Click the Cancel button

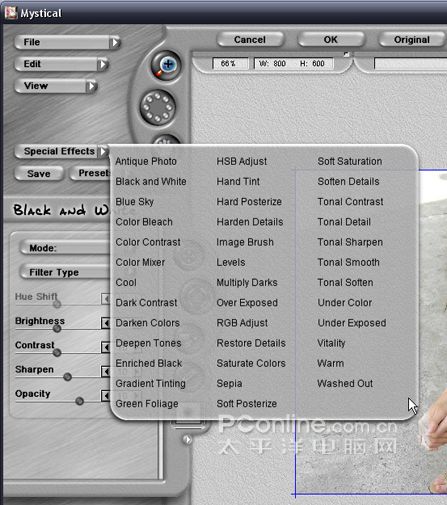click(x=250, y=40)
